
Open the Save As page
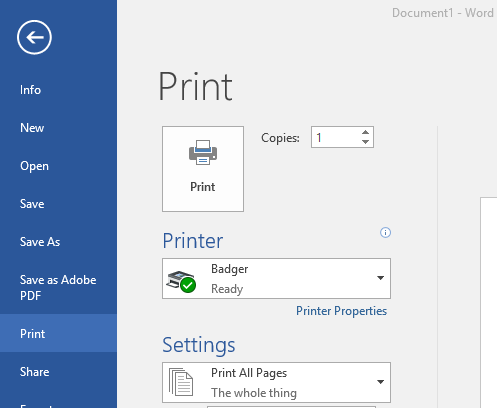pyautogui.click(x=40, y=242)
